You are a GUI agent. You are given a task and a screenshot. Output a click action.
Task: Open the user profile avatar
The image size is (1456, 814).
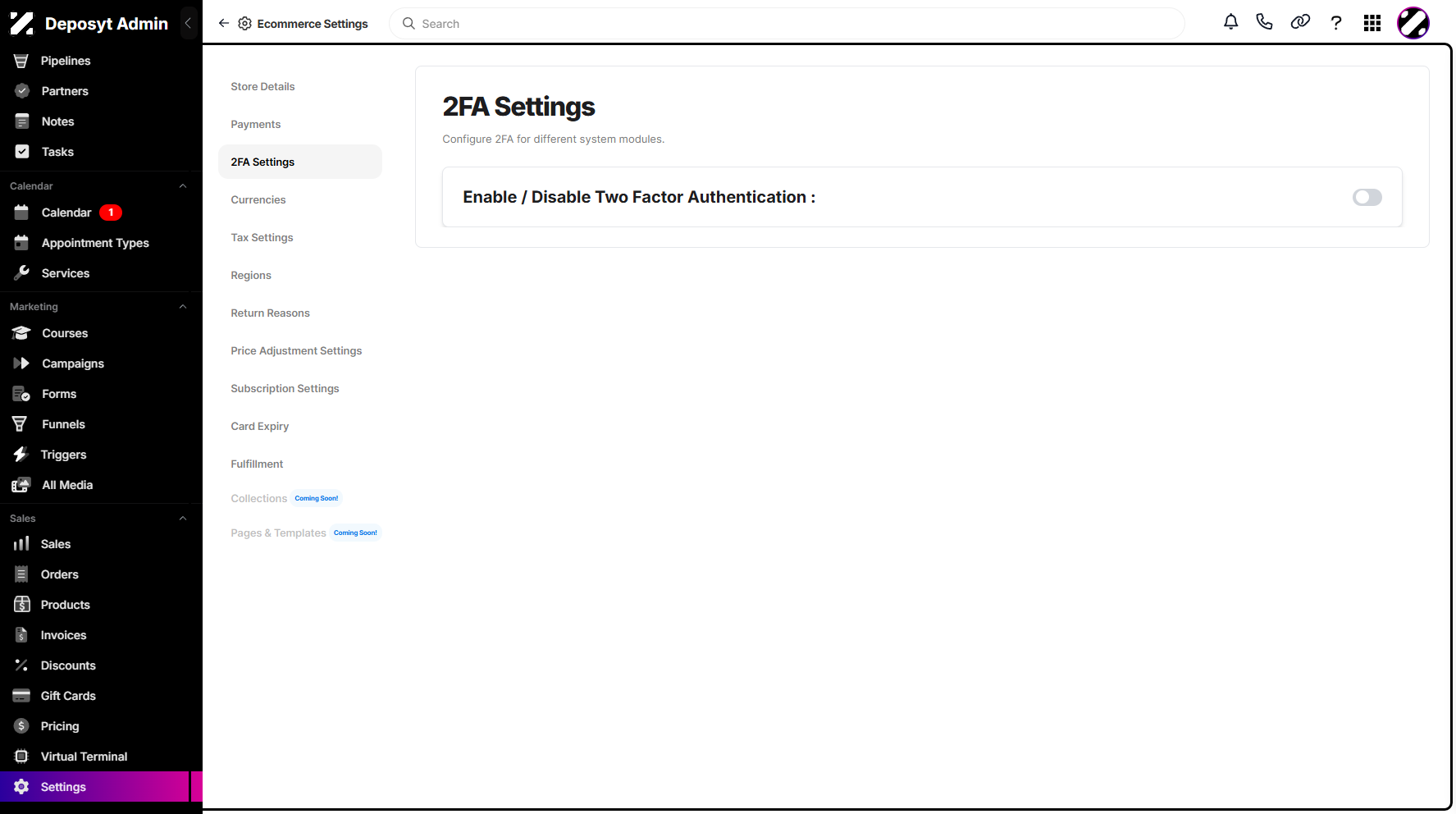pos(1413,23)
